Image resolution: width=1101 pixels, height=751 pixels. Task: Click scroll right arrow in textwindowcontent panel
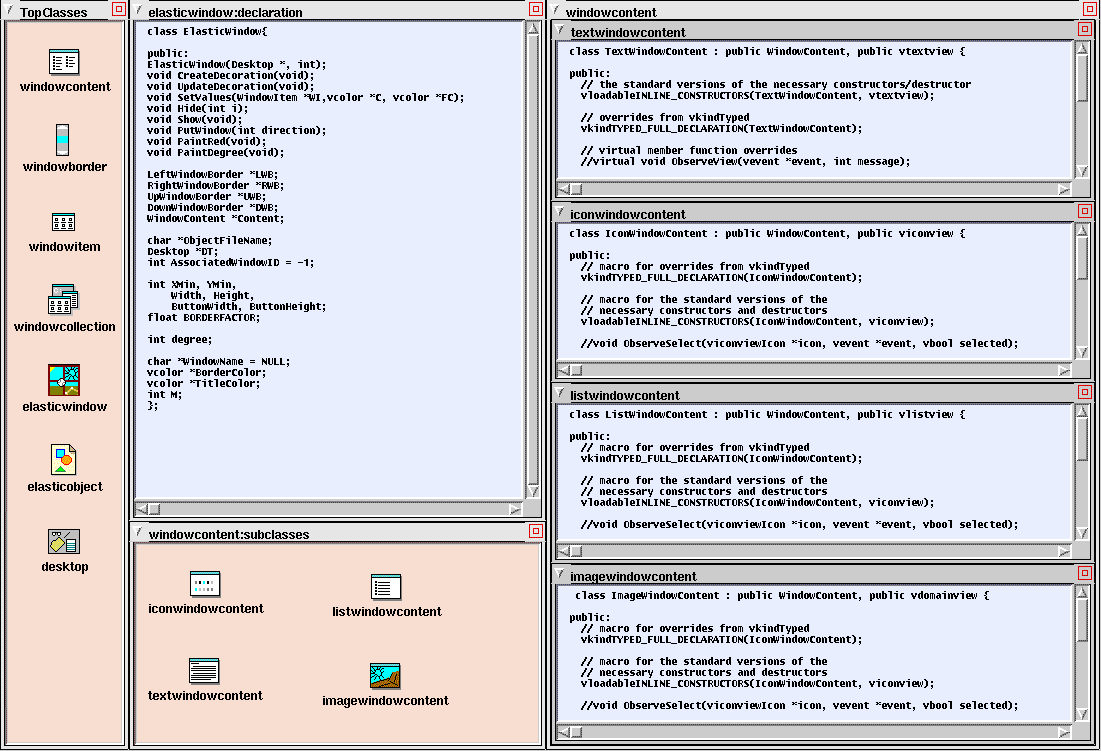point(1064,188)
